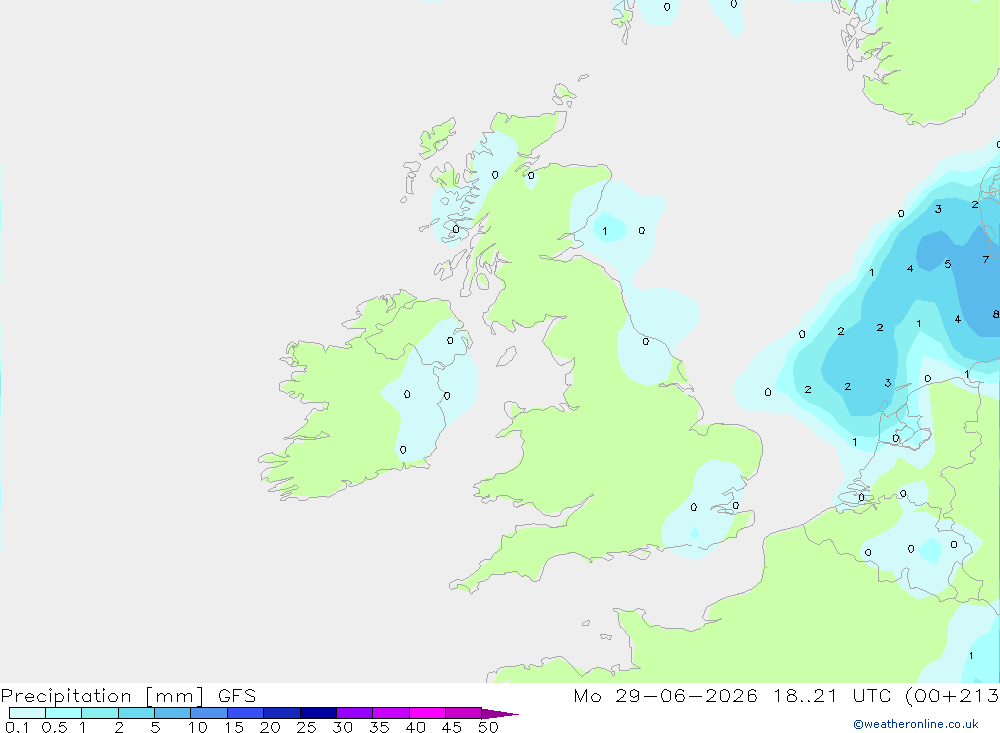The height and width of the screenshot is (733, 1000).
Task: Click the precipitation value '5' on the map
Action: 948,263
